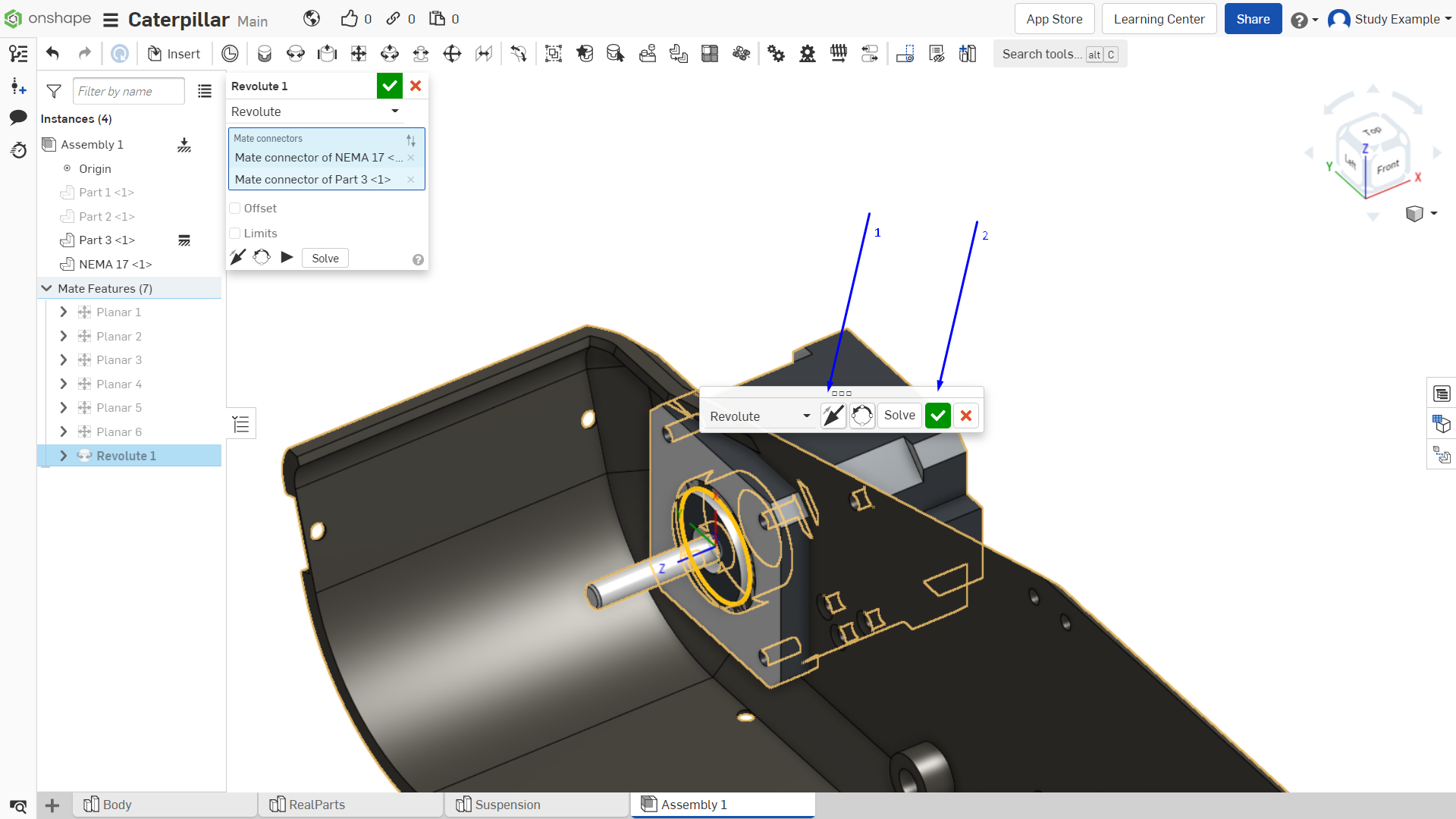Open the App Store
The height and width of the screenshot is (819, 1456).
(x=1054, y=19)
